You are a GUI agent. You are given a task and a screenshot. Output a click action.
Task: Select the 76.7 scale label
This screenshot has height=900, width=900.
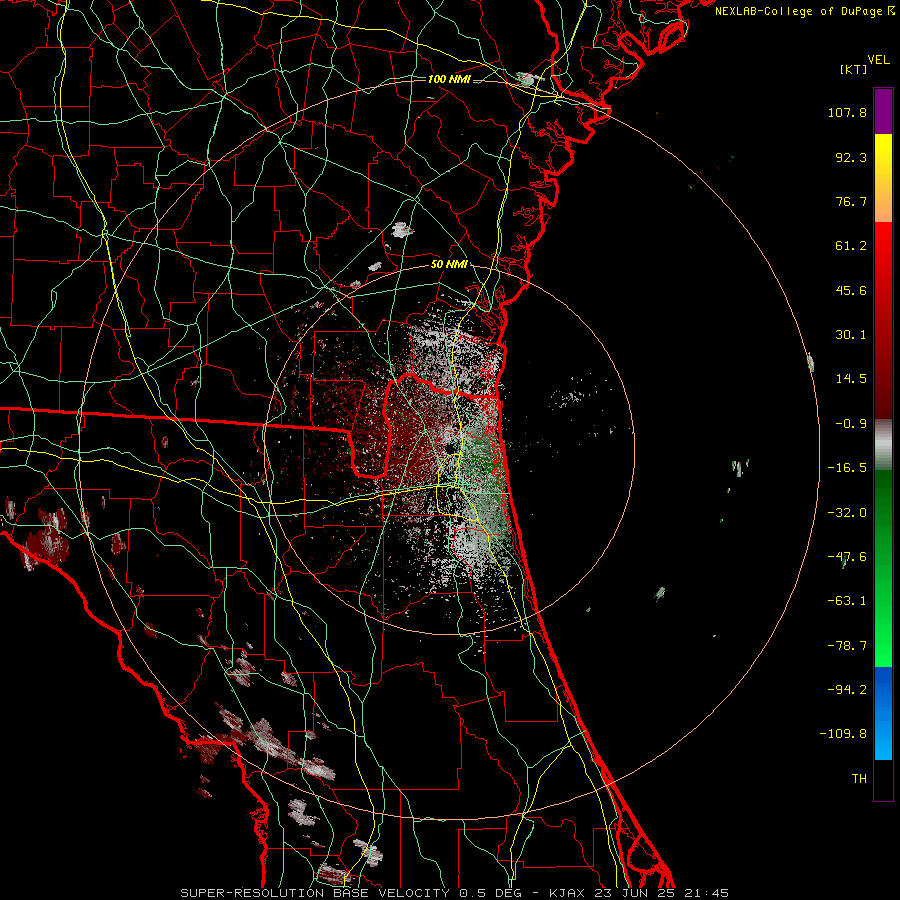pyautogui.click(x=851, y=201)
